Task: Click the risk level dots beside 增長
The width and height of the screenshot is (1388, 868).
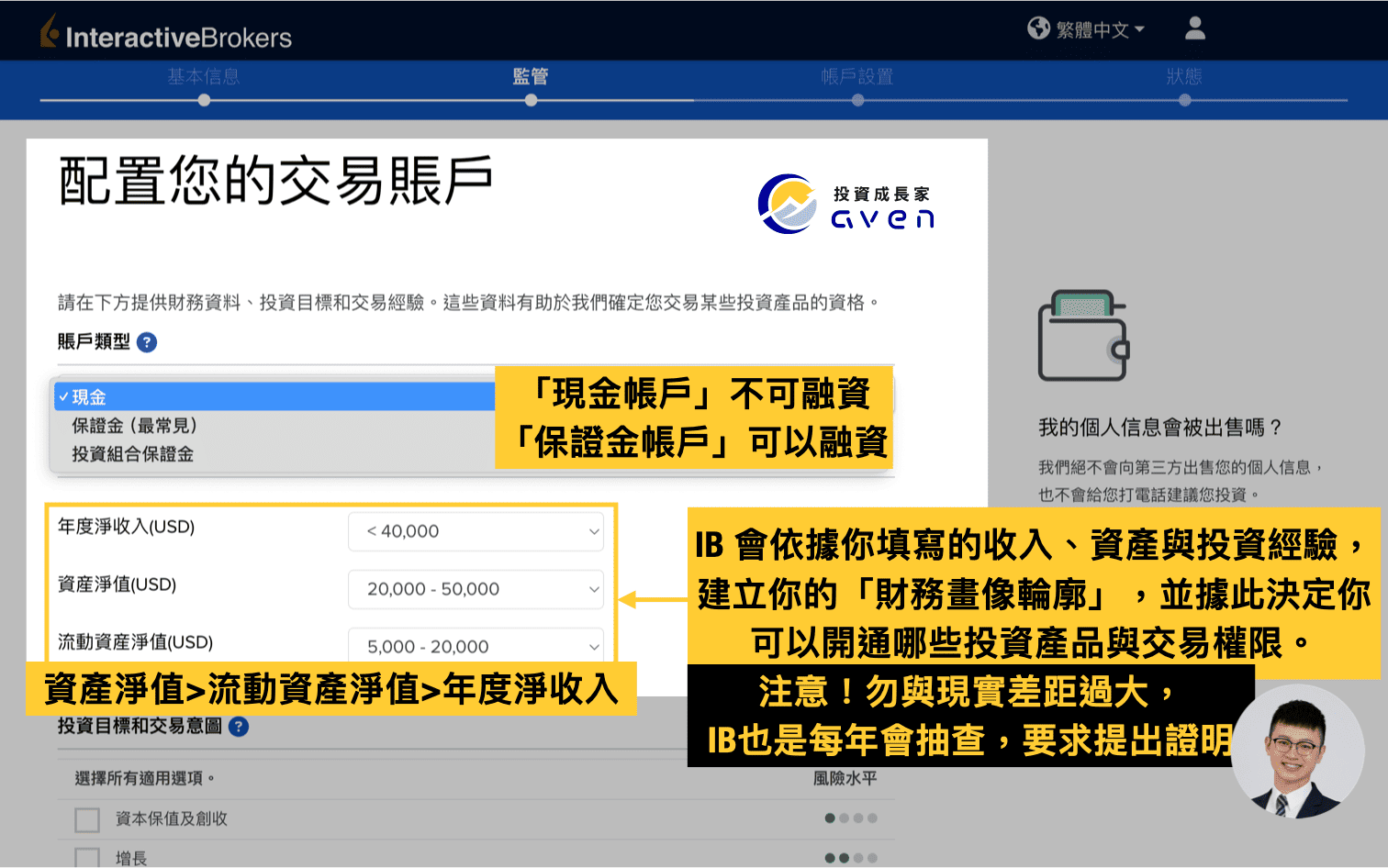Action: 849,858
